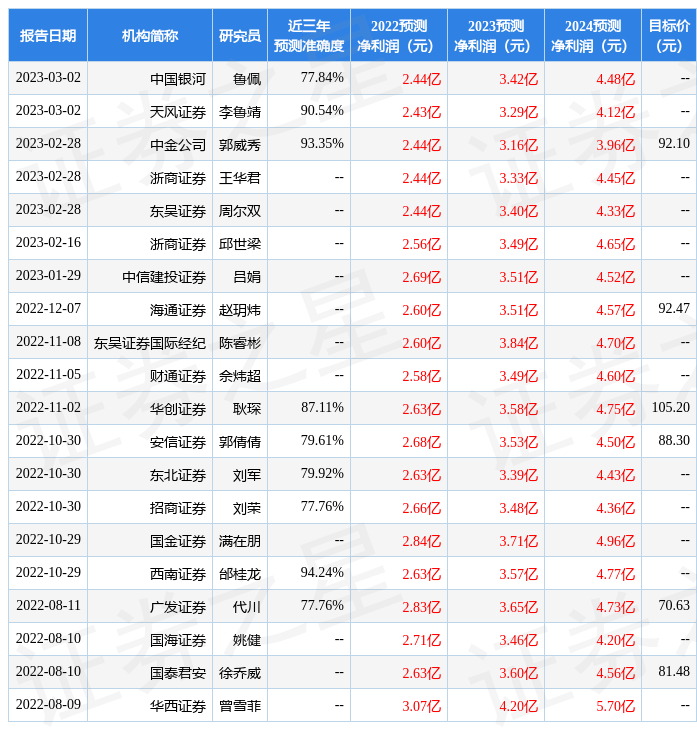Viewport: 697px width, 730px height.
Task: Select analyst 赵玥炜 in the table
Action: (x=240, y=310)
